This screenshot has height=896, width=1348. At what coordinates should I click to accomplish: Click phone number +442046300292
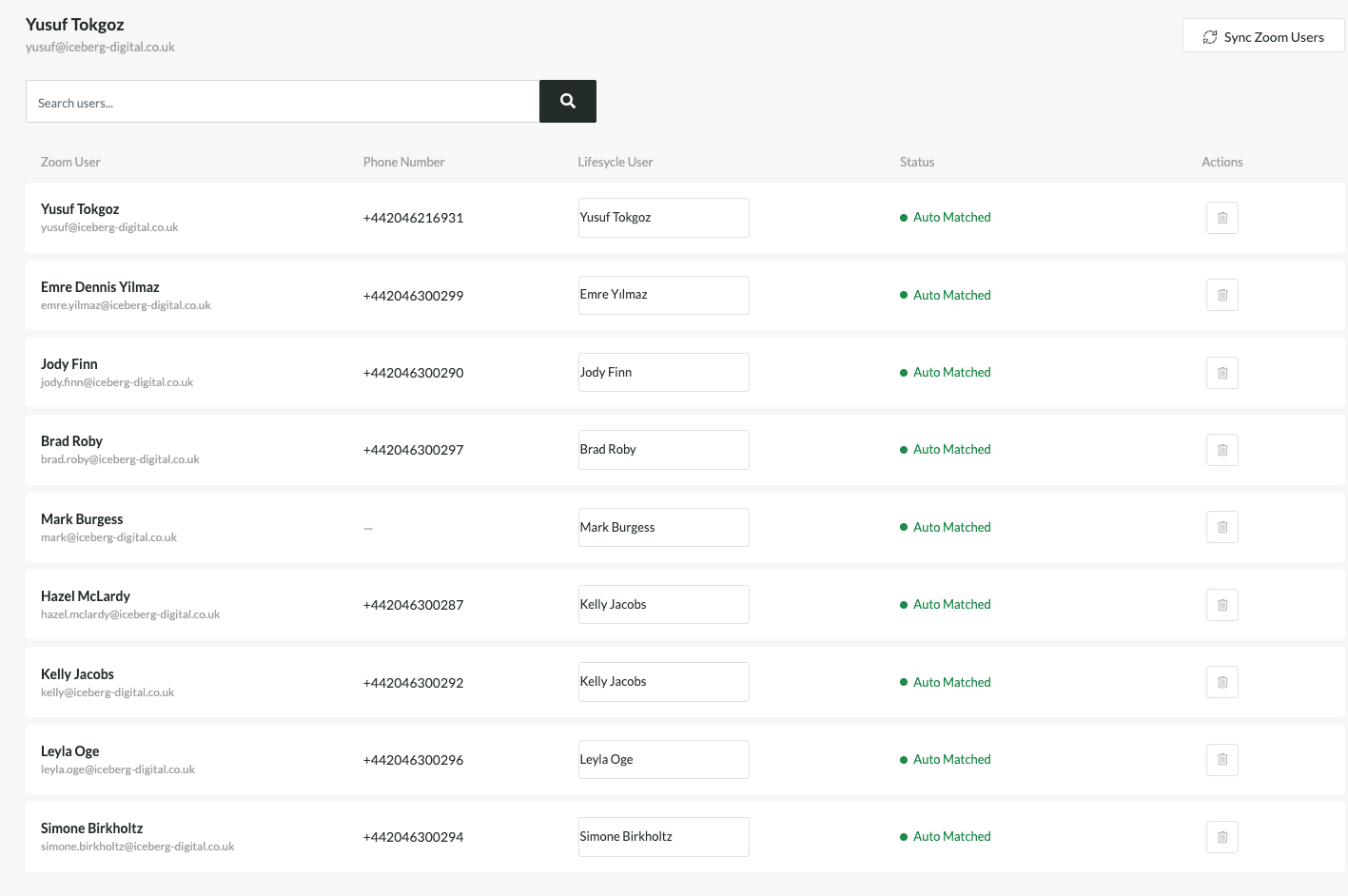point(413,683)
